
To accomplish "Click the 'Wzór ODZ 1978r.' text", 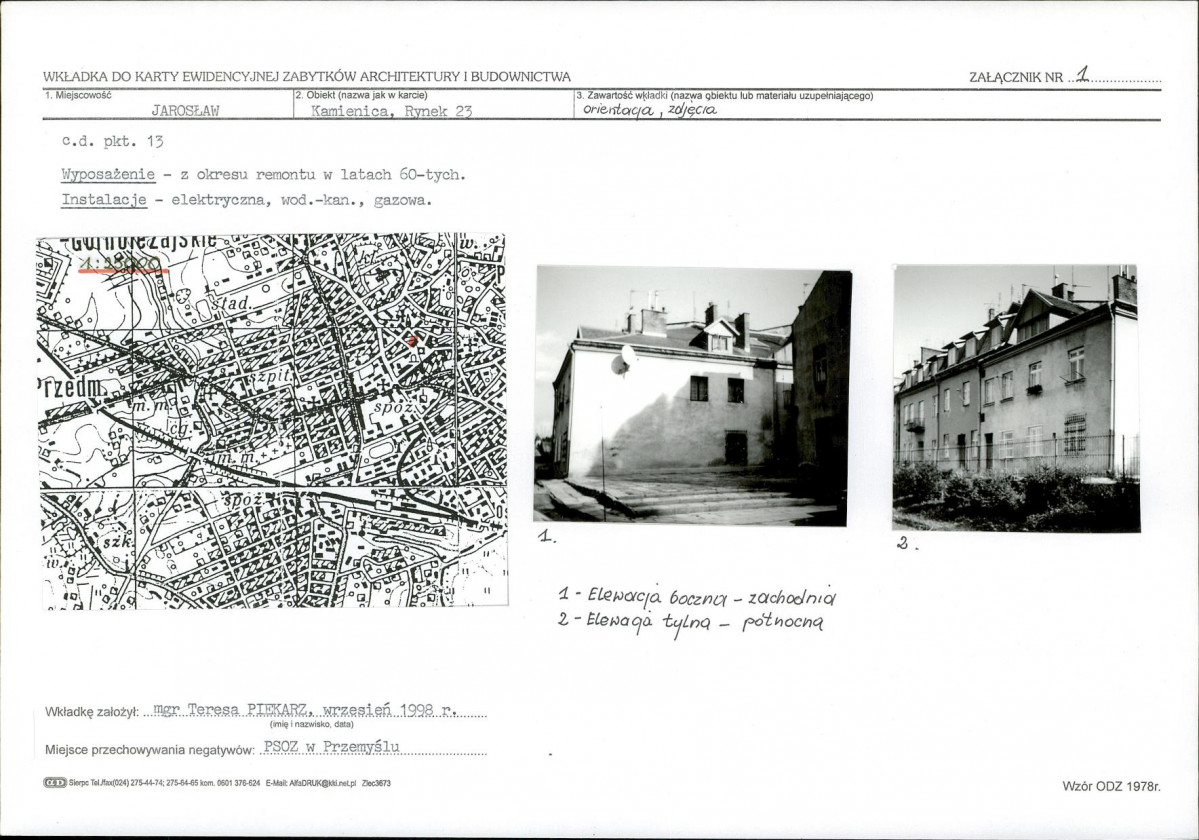I will [x=1111, y=786].
